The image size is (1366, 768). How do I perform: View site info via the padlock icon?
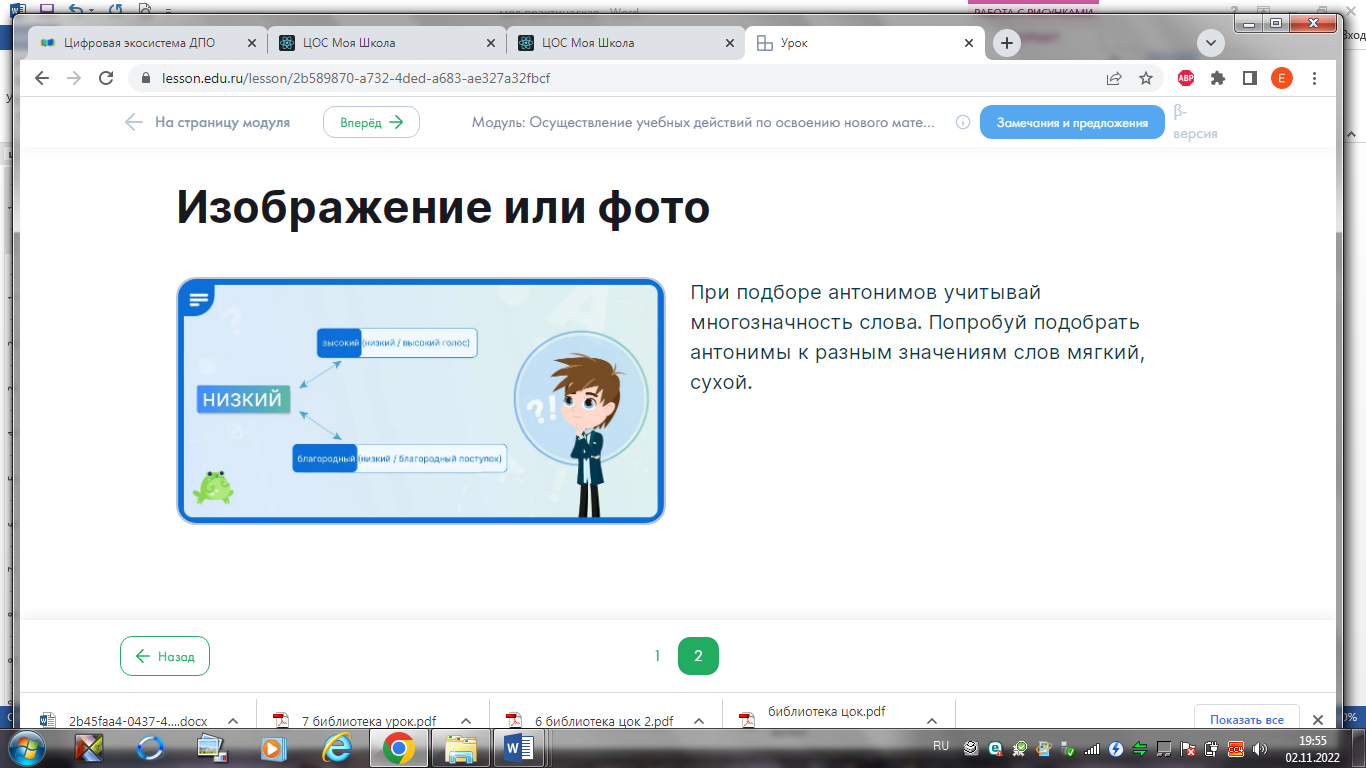tap(146, 78)
